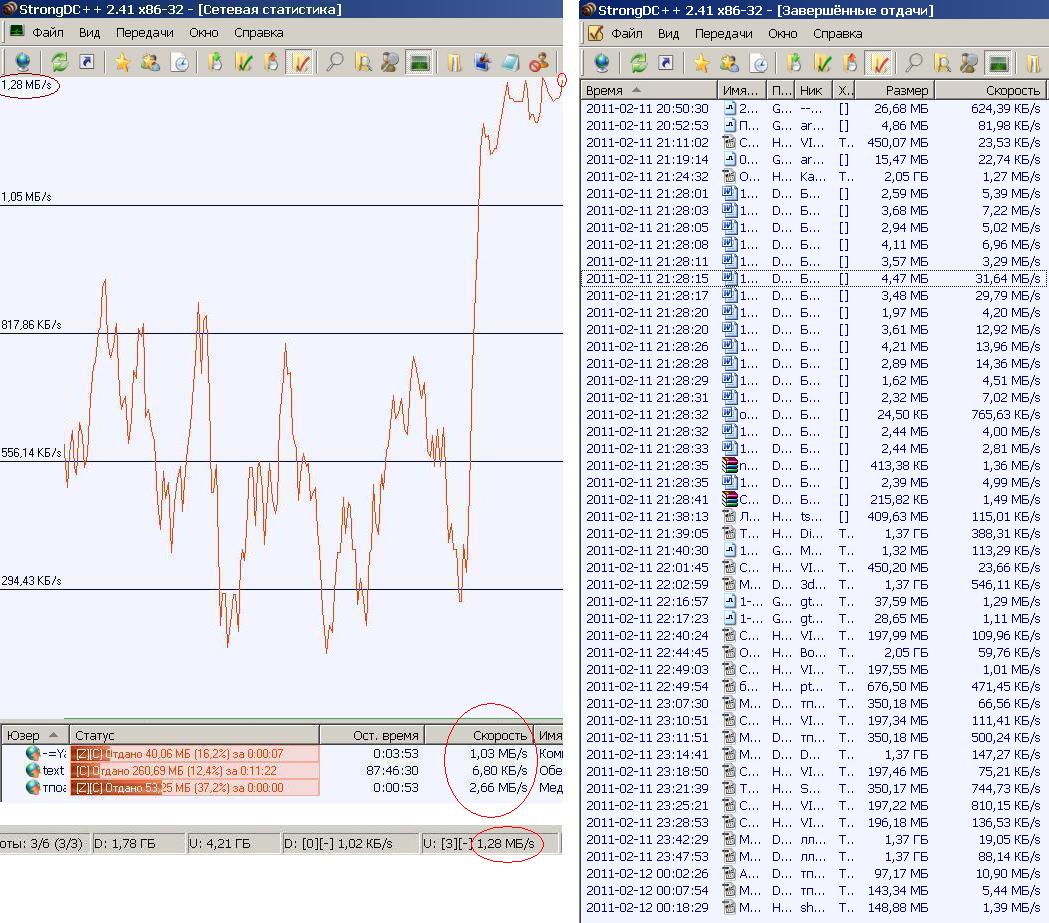Open Download Queue icon in right window toolbar
The image size is (1049, 923).
[x=795, y=63]
